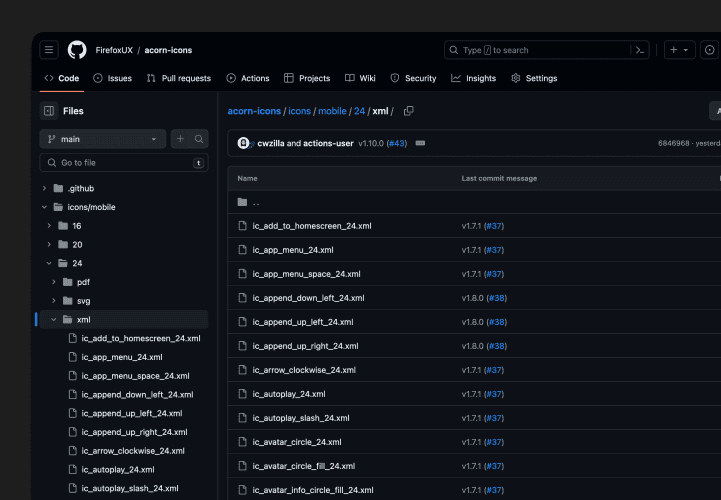Go to the GitHub homepage logo
721x500 pixels.
coord(77,50)
